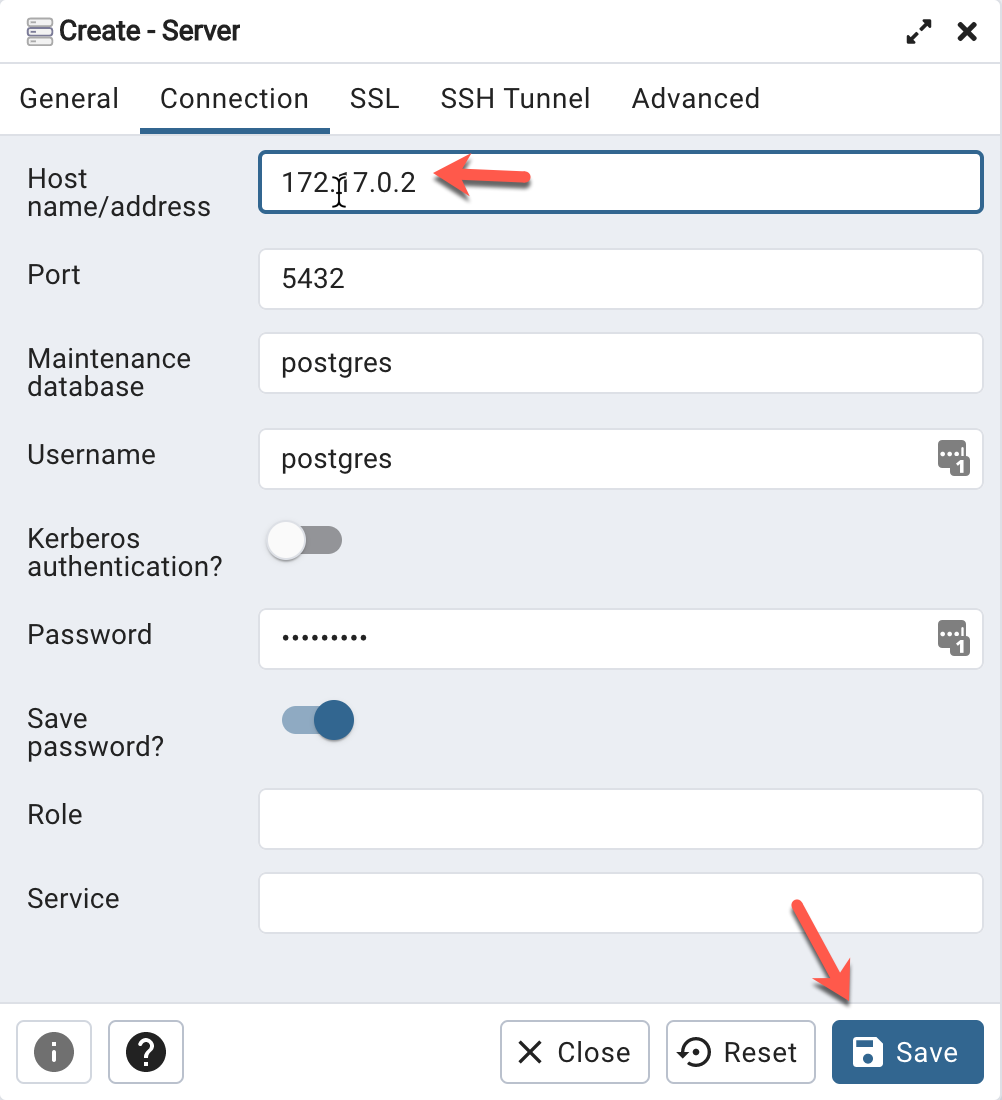
Task: Click the empty Role field
Action: (x=620, y=818)
